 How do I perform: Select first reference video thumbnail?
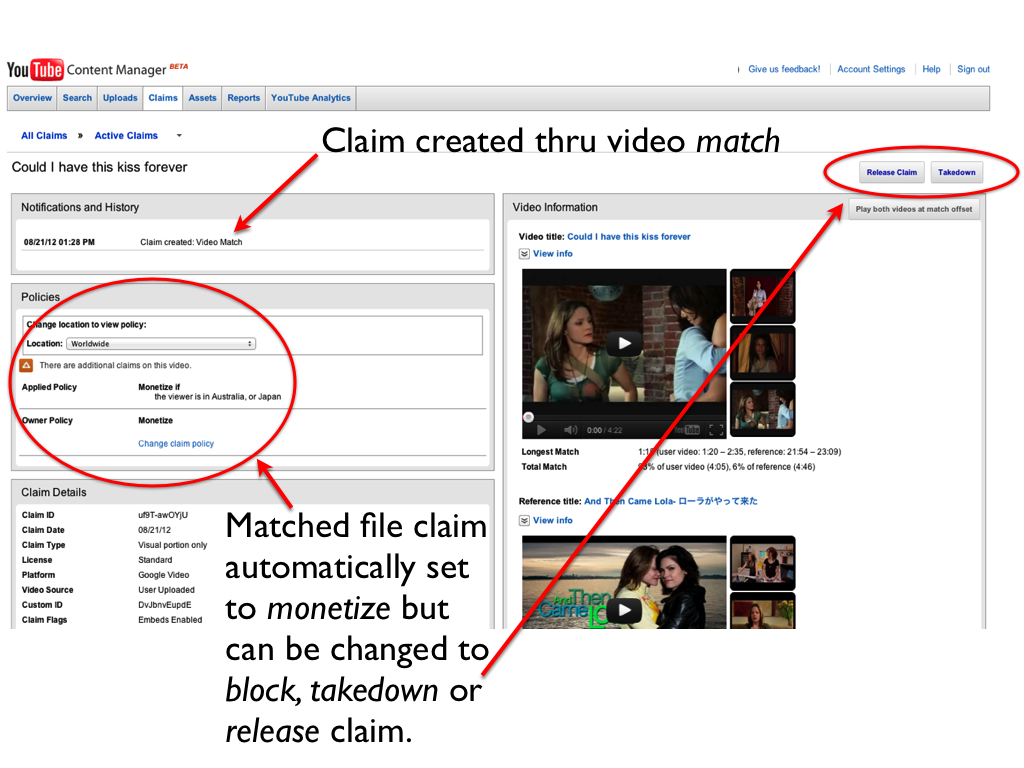(762, 562)
